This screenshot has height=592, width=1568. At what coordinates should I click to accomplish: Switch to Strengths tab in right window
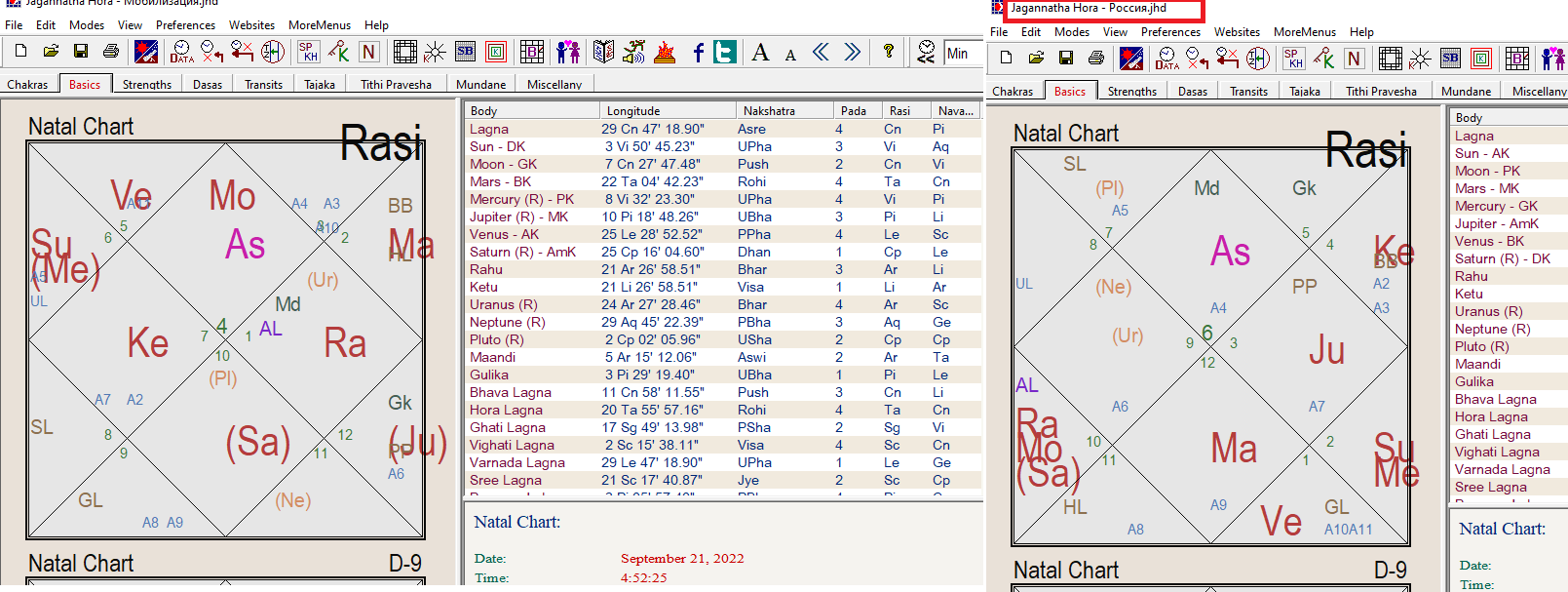1132,91
